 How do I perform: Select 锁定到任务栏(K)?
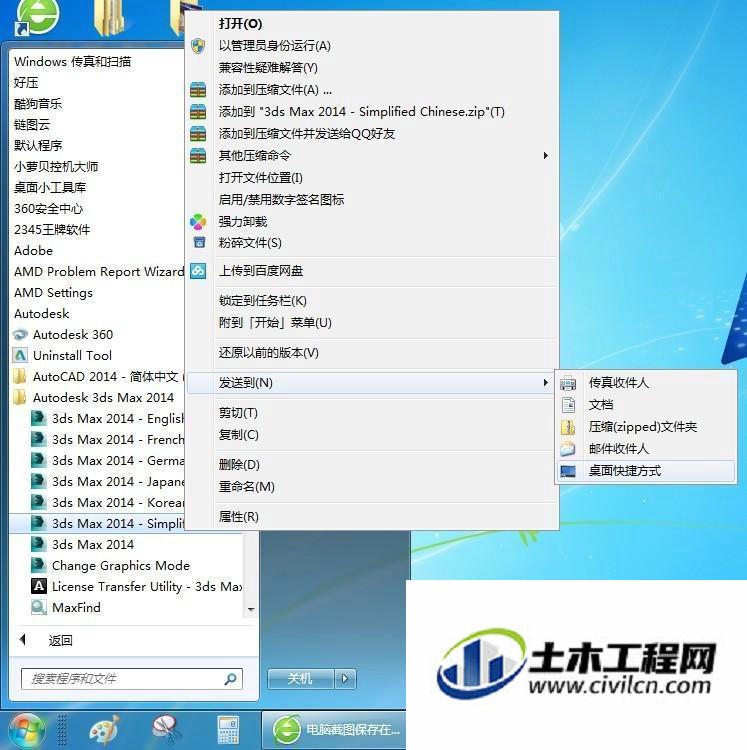coord(263,301)
